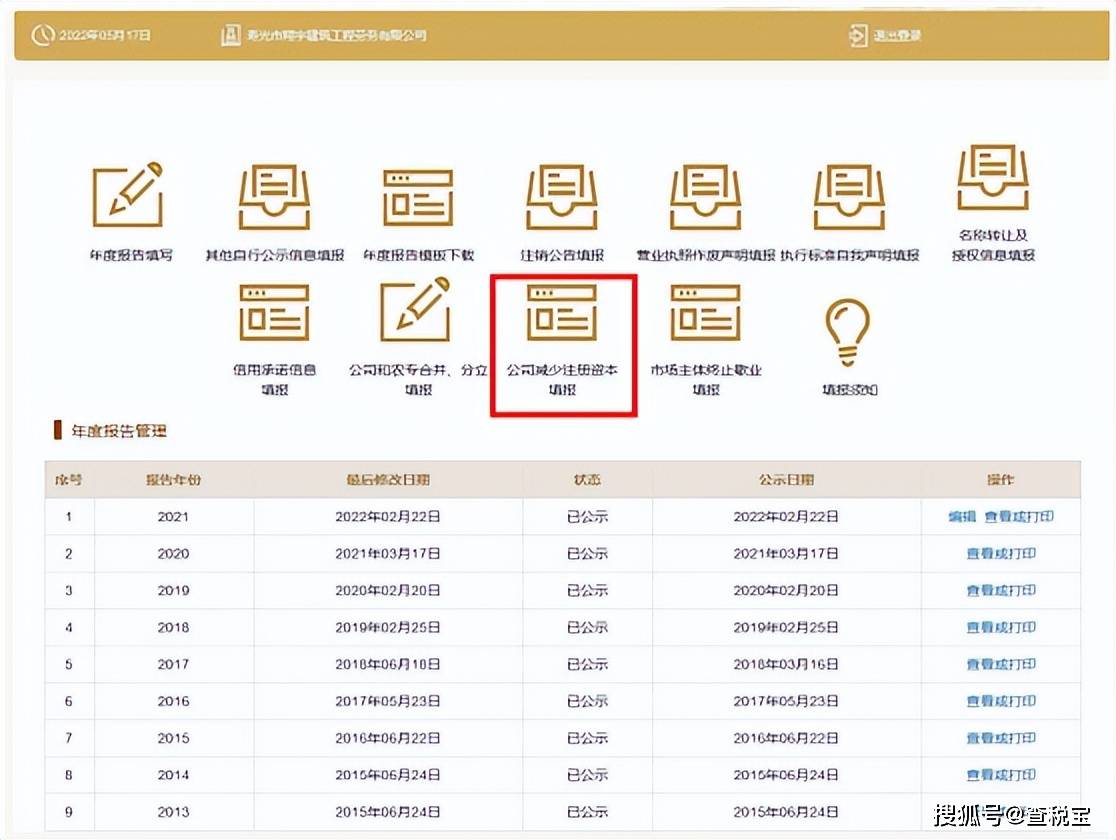
Task: Open 市场主体终止歇业填报 module
Action: [704, 320]
